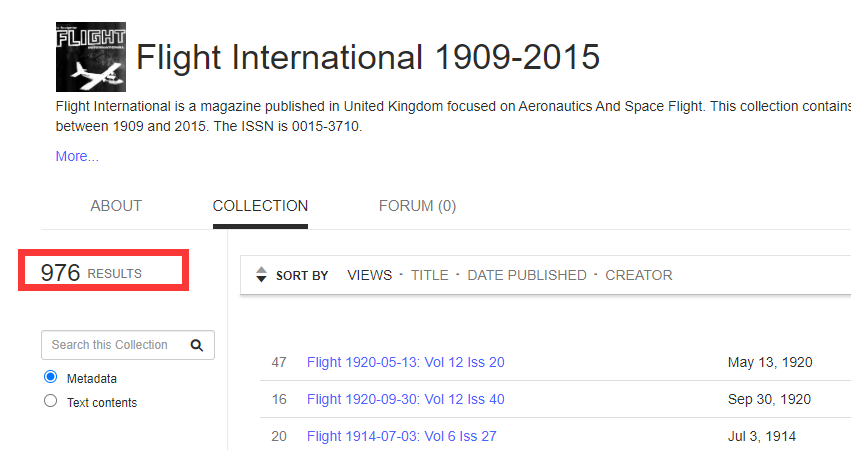Open Flight 1920-05-13: Vol 12 Iss 20
This screenshot has width=851, height=450.
tap(405, 362)
